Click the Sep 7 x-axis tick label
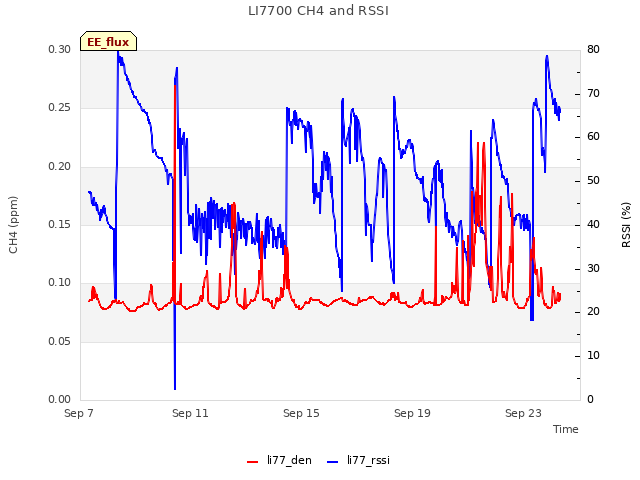 [x=79, y=413]
